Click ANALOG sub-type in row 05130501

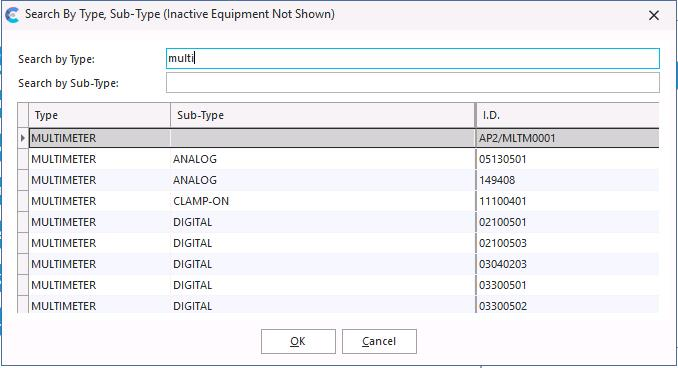point(323,159)
